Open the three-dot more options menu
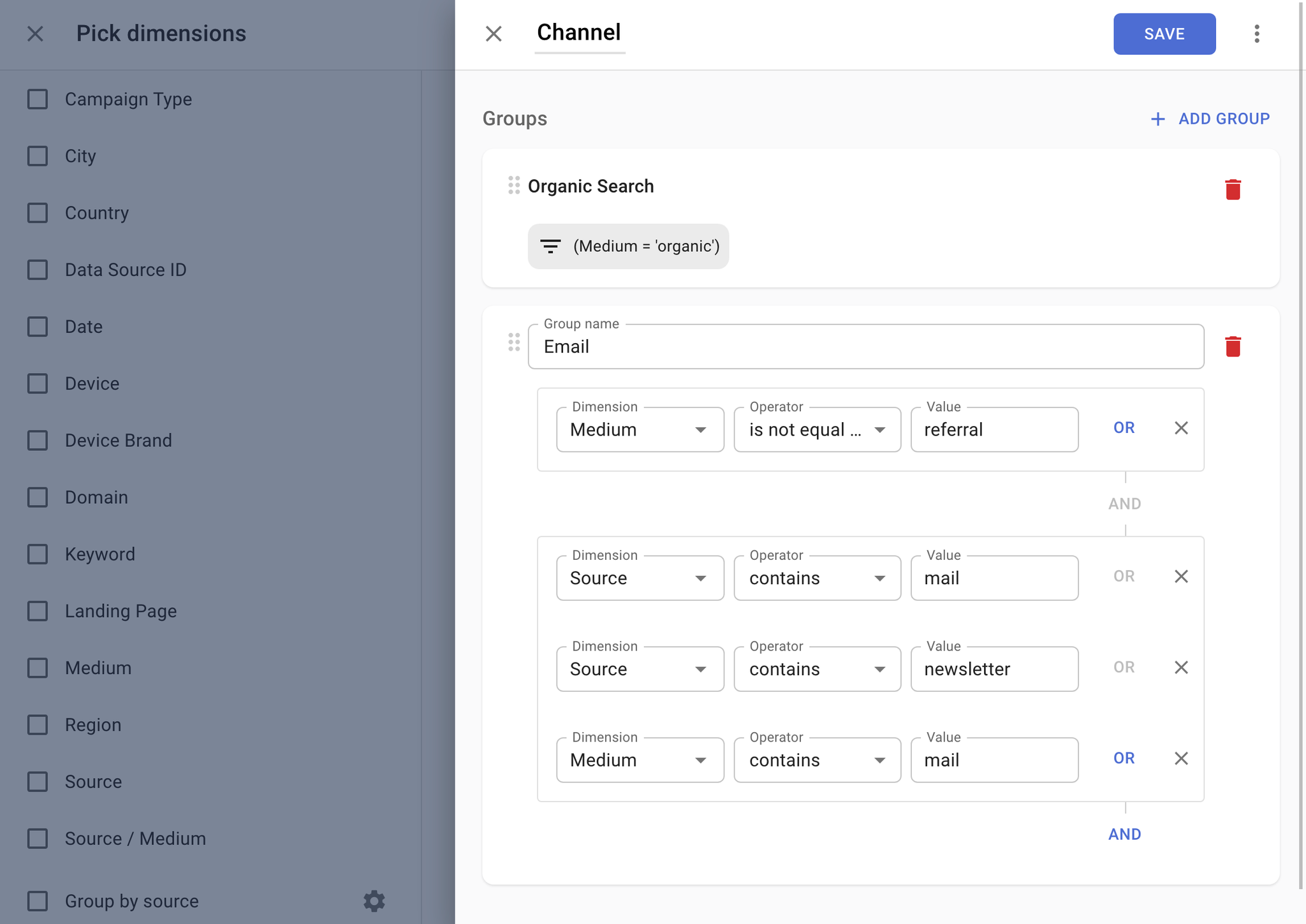The width and height of the screenshot is (1306, 924). click(x=1256, y=34)
